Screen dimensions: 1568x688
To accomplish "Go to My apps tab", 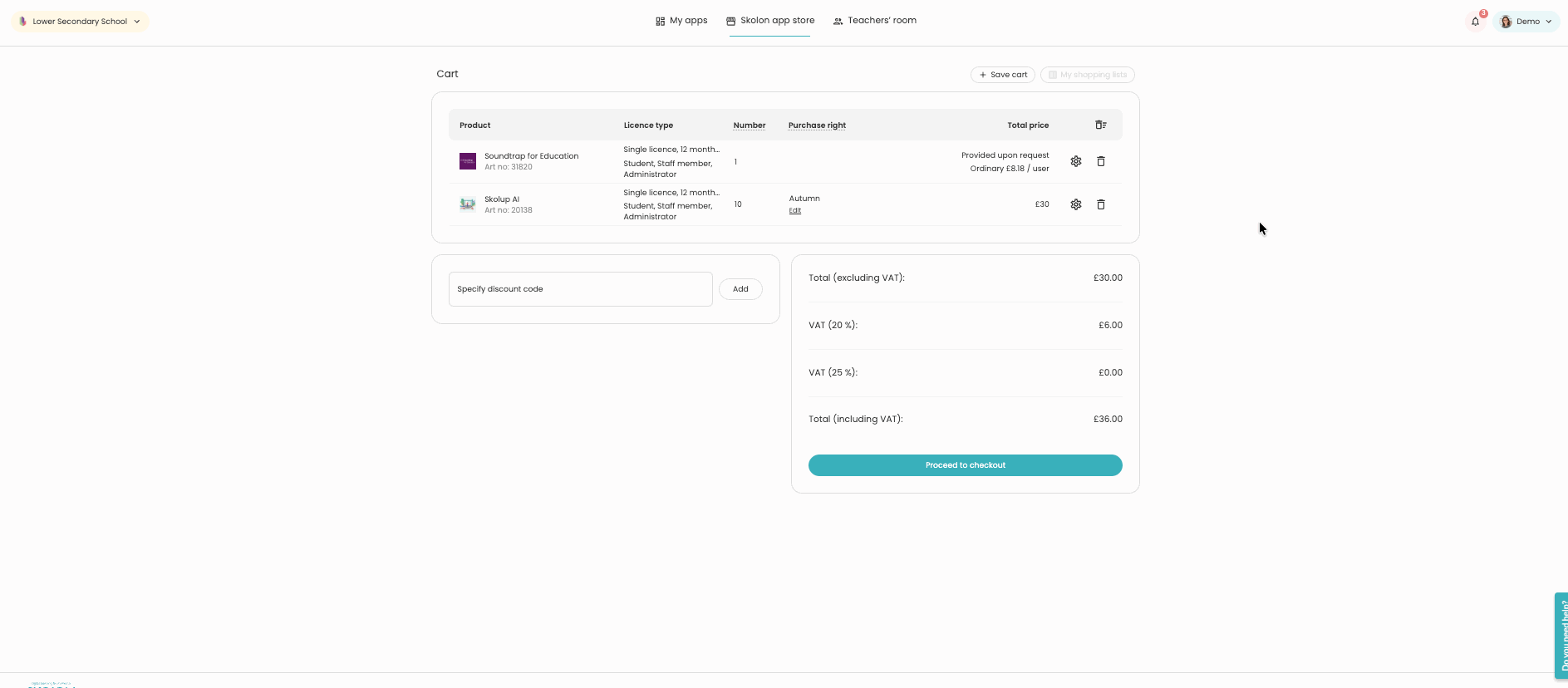I will [x=681, y=21].
